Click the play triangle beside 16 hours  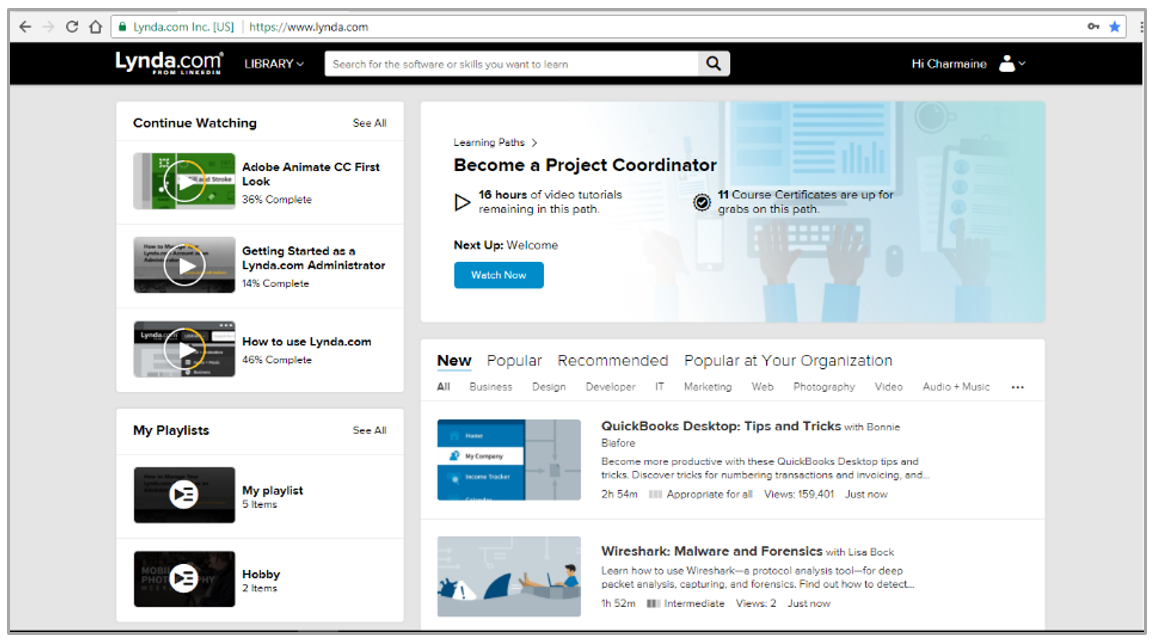(x=463, y=202)
